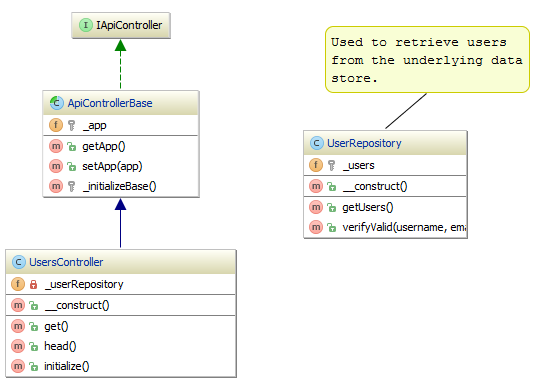Click the field icon beside _app
Image resolution: width=536 pixels, height=383 pixels.
pyautogui.click(x=56, y=125)
